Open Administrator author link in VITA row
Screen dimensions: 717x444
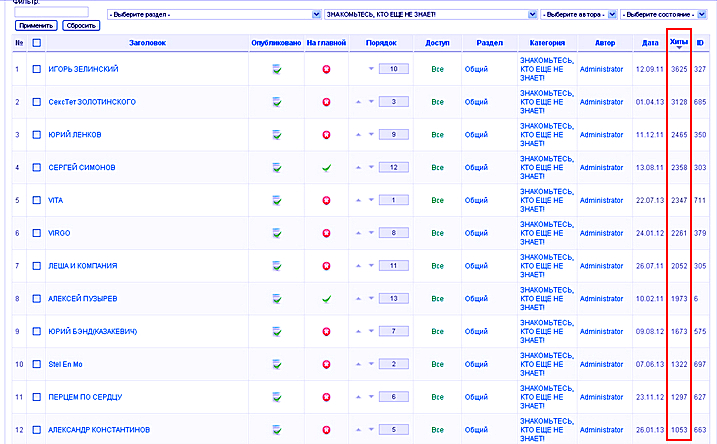[601, 200]
